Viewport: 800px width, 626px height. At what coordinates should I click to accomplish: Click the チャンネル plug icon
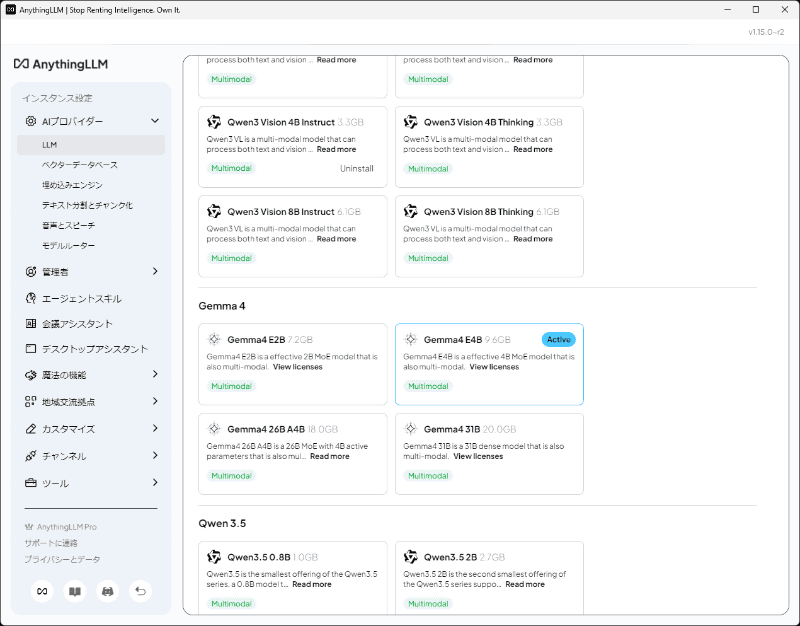(31, 456)
